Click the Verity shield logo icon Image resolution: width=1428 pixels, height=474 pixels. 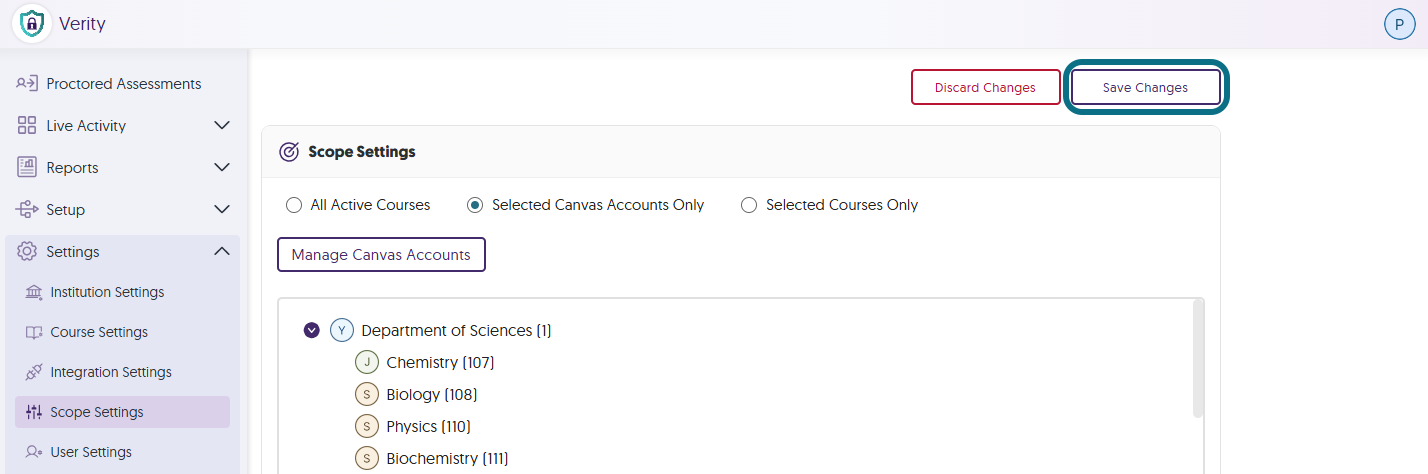(x=32, y=24)
